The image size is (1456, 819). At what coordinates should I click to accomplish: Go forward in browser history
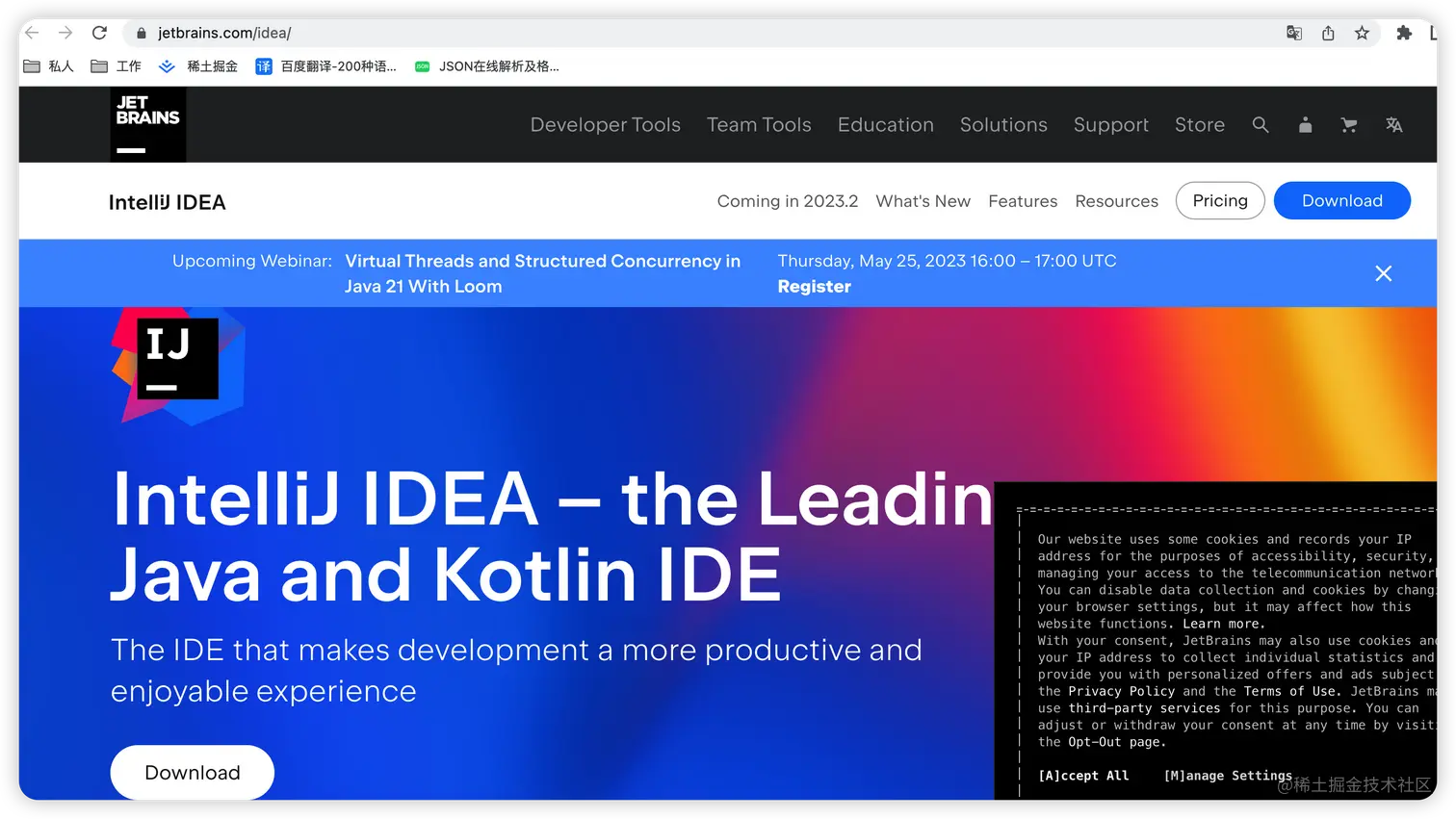(x=65, y=33)
